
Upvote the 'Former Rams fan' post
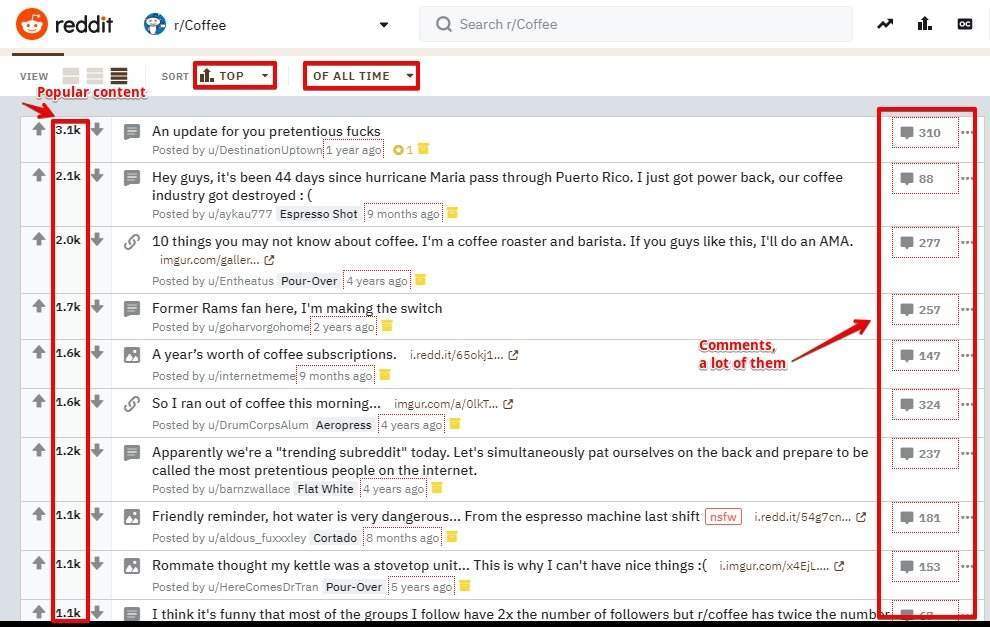(38, 307)
